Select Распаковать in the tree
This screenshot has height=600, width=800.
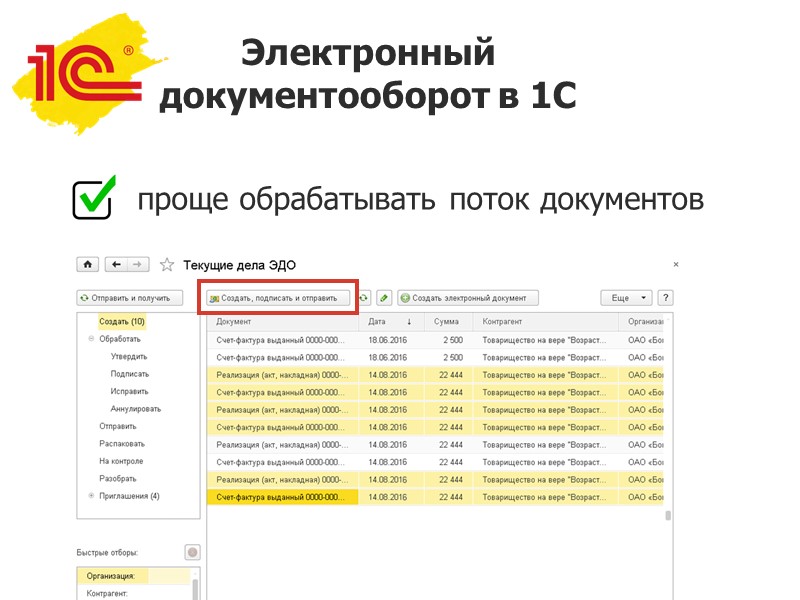[x=122, y=443]
